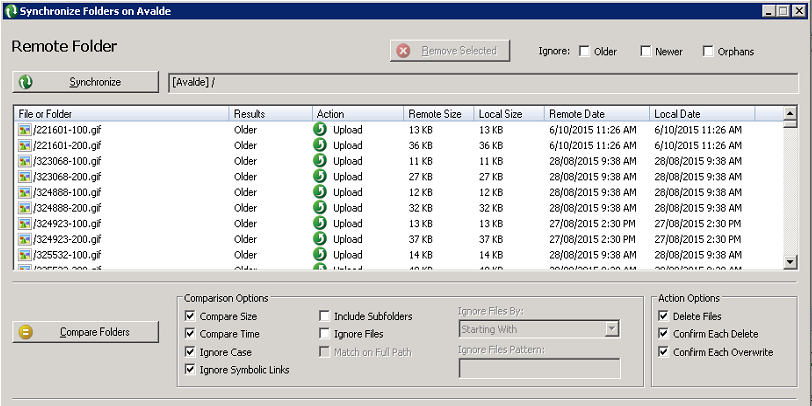Uncheck Confirm Each Delete option
This screenshot has height=406, width=812.
[x=663, y=334]
